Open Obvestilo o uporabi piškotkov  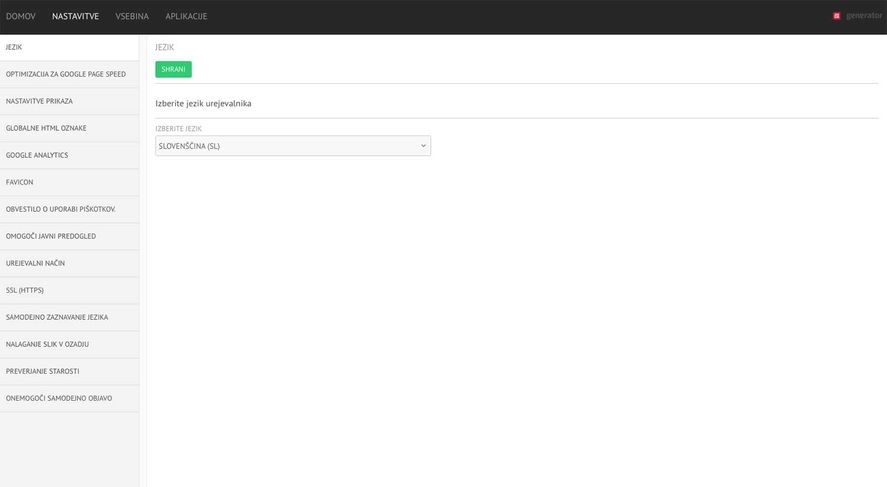(x=70, y=209)
